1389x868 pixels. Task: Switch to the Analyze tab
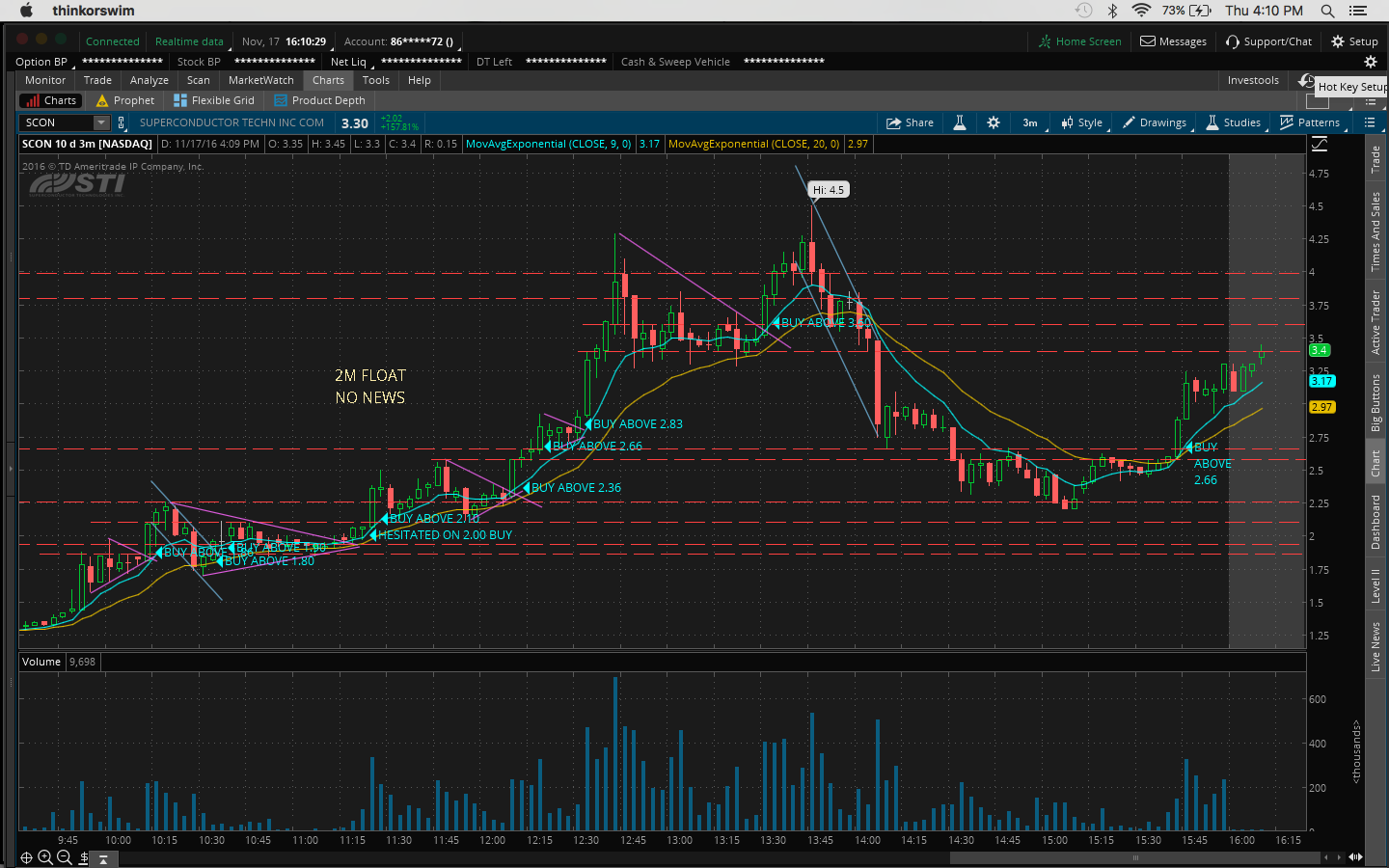(150, 80)
